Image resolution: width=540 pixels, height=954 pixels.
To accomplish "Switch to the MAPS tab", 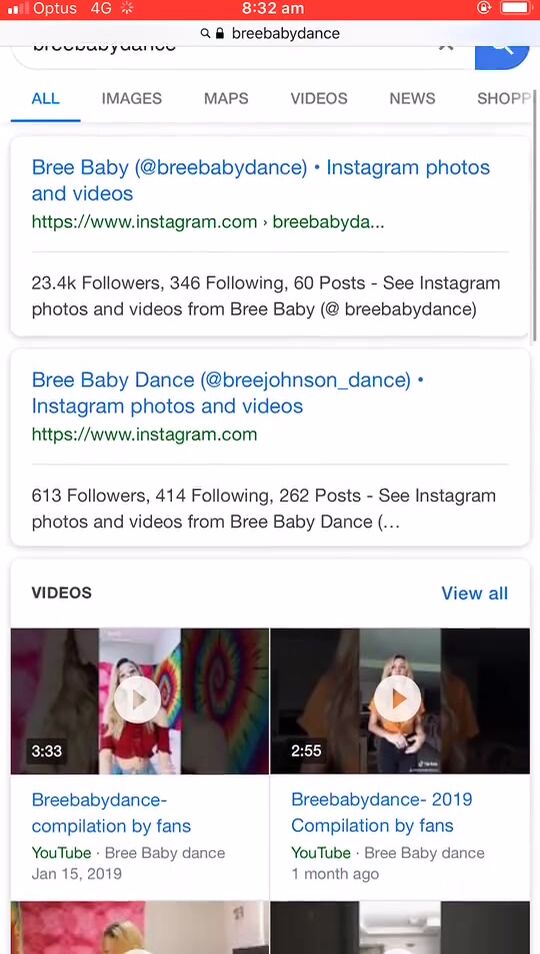I will coord(226,99).
